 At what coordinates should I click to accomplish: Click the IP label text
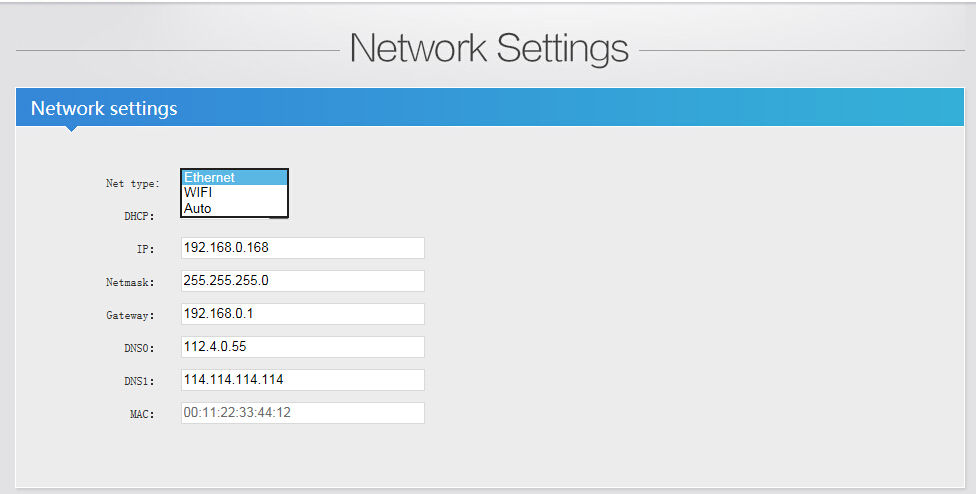[x=145, y=249]
